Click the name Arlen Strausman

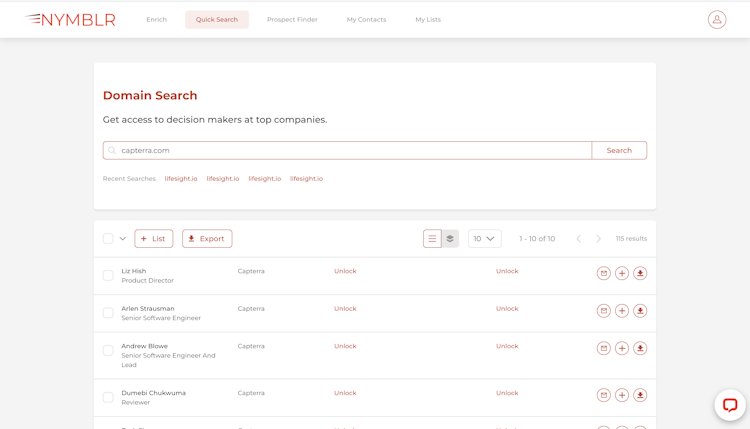tap(148, 308)
